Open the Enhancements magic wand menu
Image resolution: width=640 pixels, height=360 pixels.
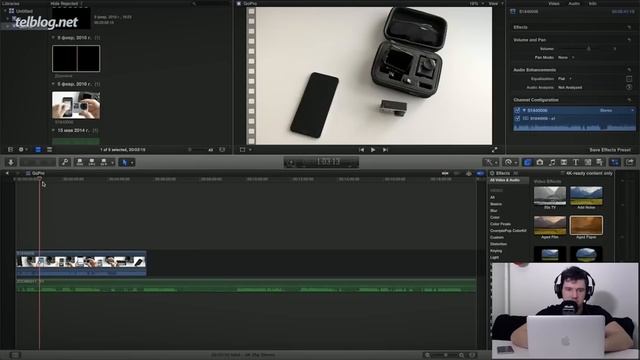(490, 162)
